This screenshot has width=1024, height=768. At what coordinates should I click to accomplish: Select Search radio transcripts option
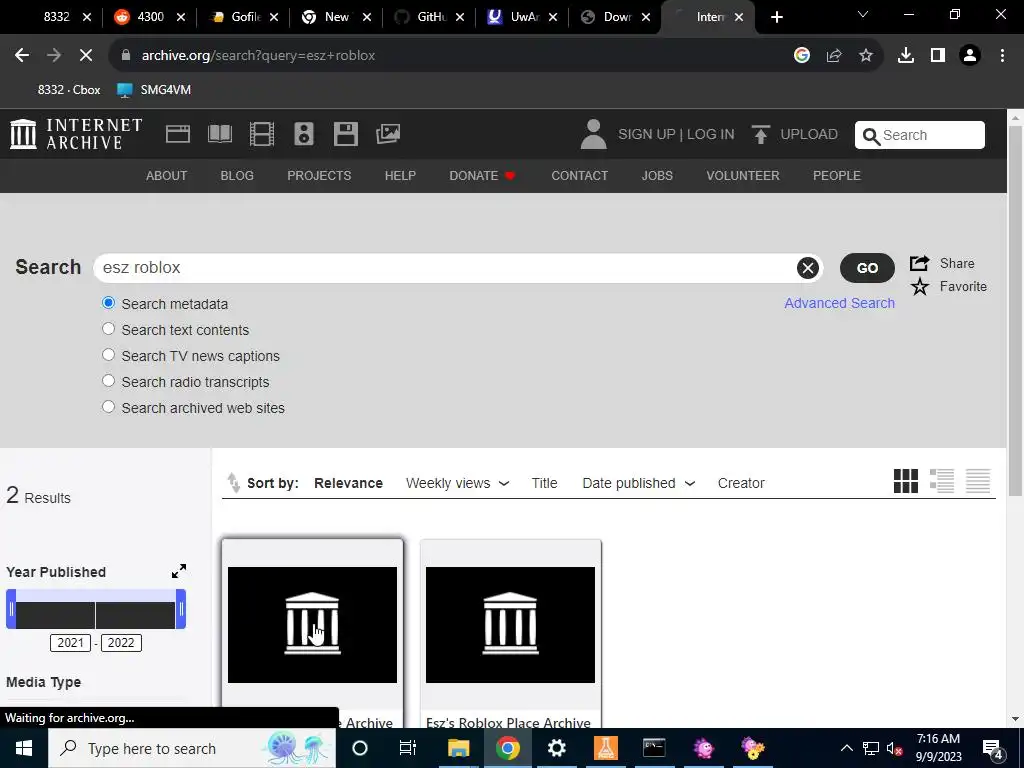(108, 381)
